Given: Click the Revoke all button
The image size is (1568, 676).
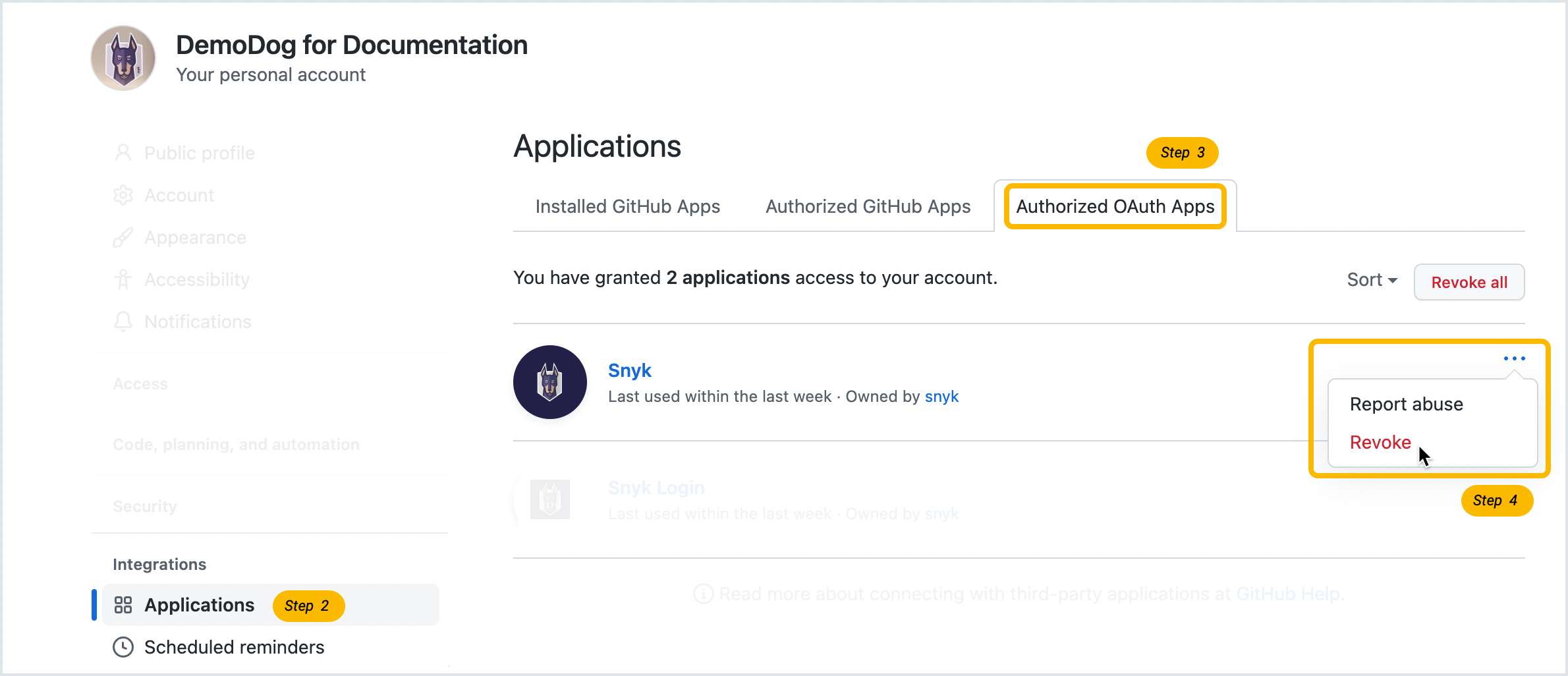Looking at the screenshot, I should coord(1469,282).
